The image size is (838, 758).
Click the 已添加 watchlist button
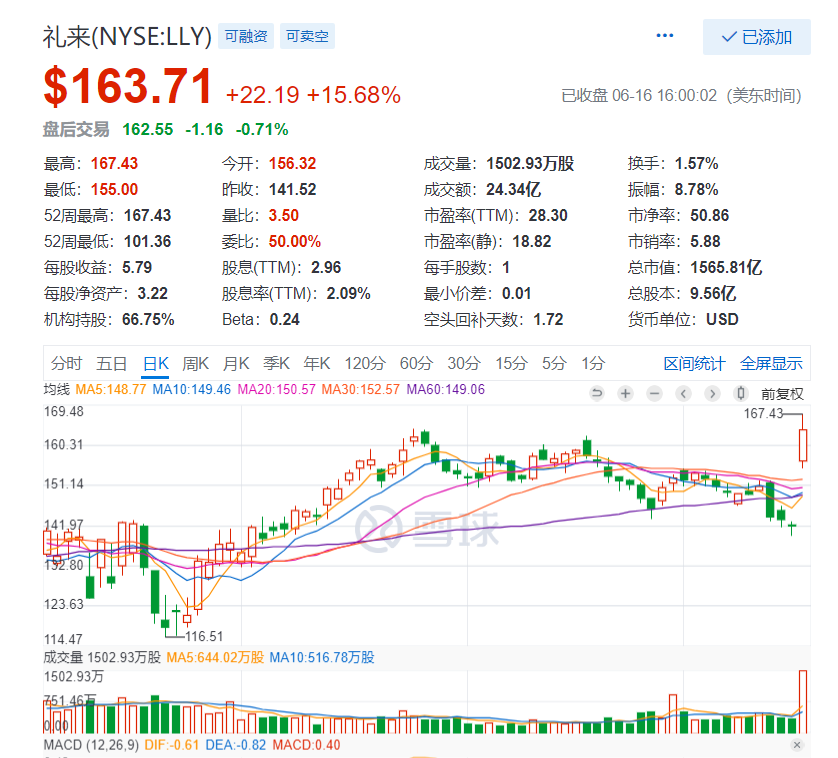[x=756, y=37]
